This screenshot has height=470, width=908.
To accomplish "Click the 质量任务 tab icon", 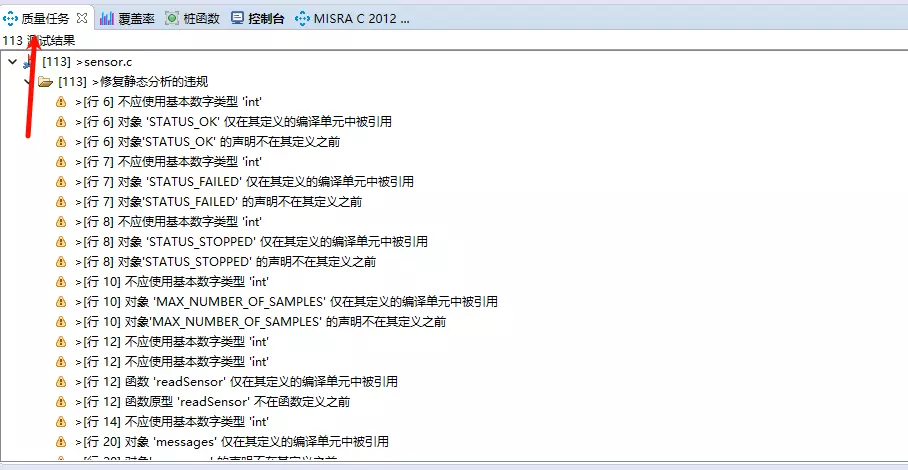I will click(11, 18).
